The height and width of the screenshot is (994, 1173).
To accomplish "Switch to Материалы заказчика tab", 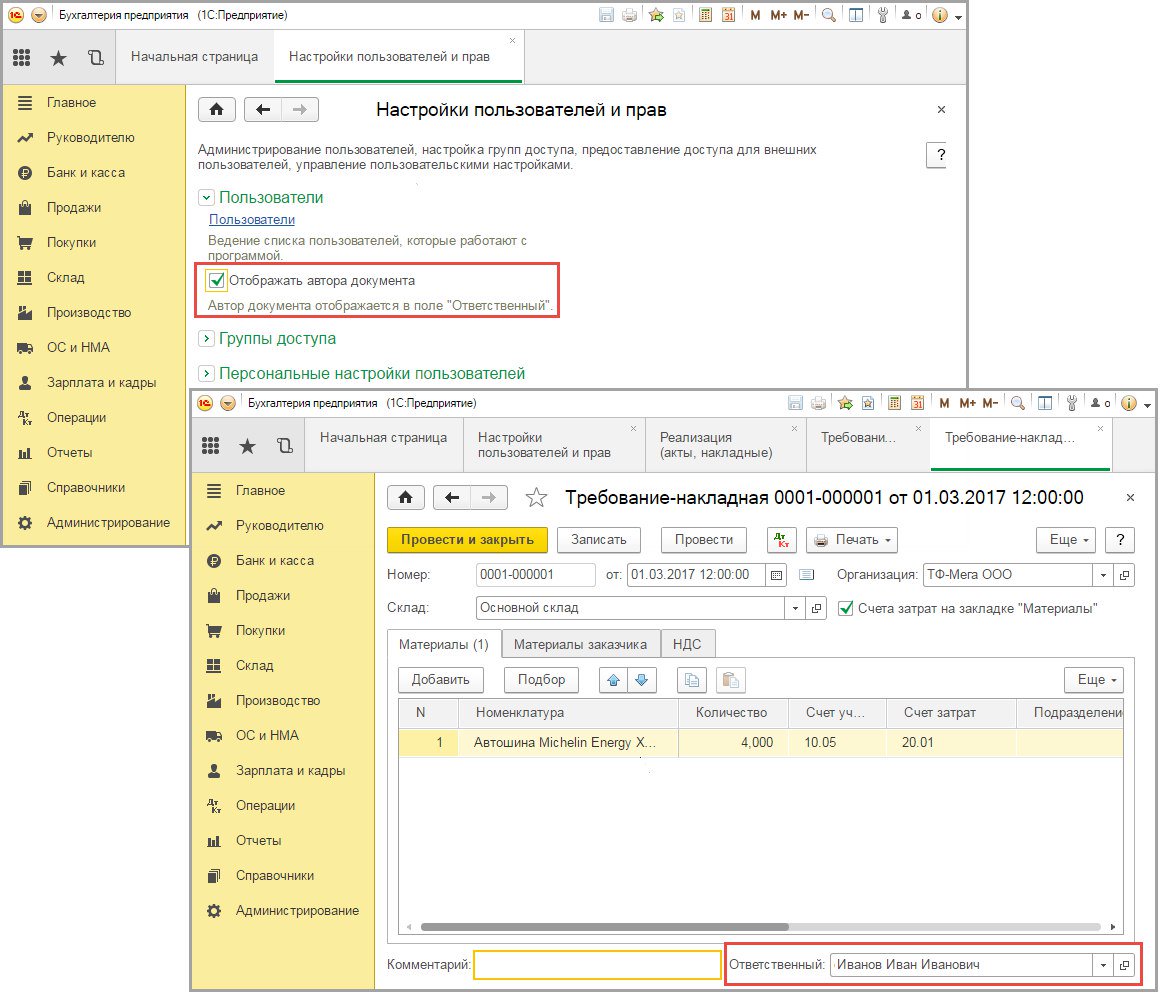I will [580, 644].
